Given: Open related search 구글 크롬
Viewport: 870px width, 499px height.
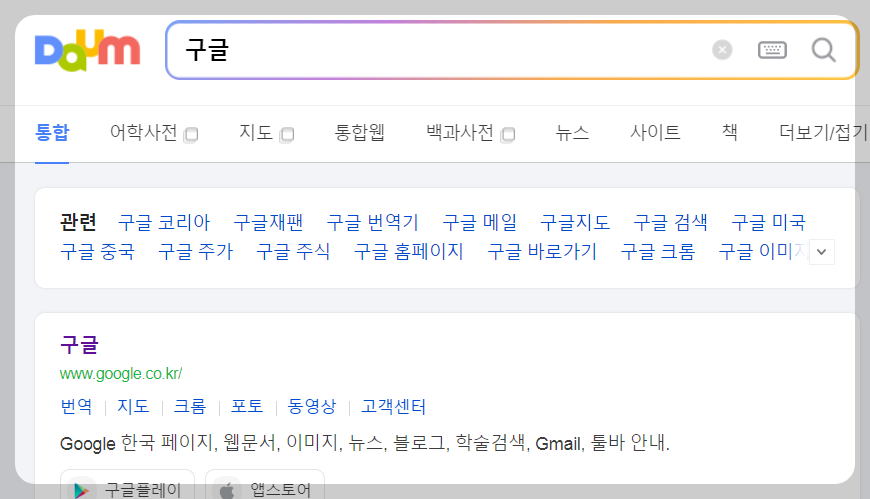Looking at the screenshot, I should point(658,251).
